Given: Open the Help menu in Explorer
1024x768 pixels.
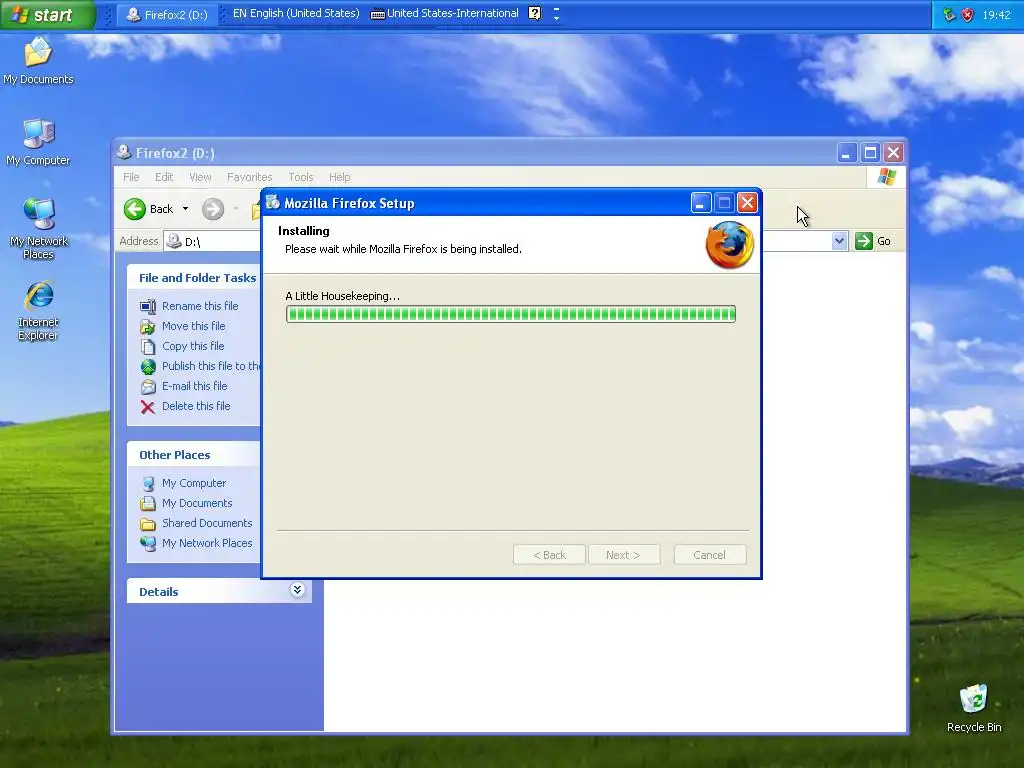Looking at the screenshot, I should click(x=340, y=177).
